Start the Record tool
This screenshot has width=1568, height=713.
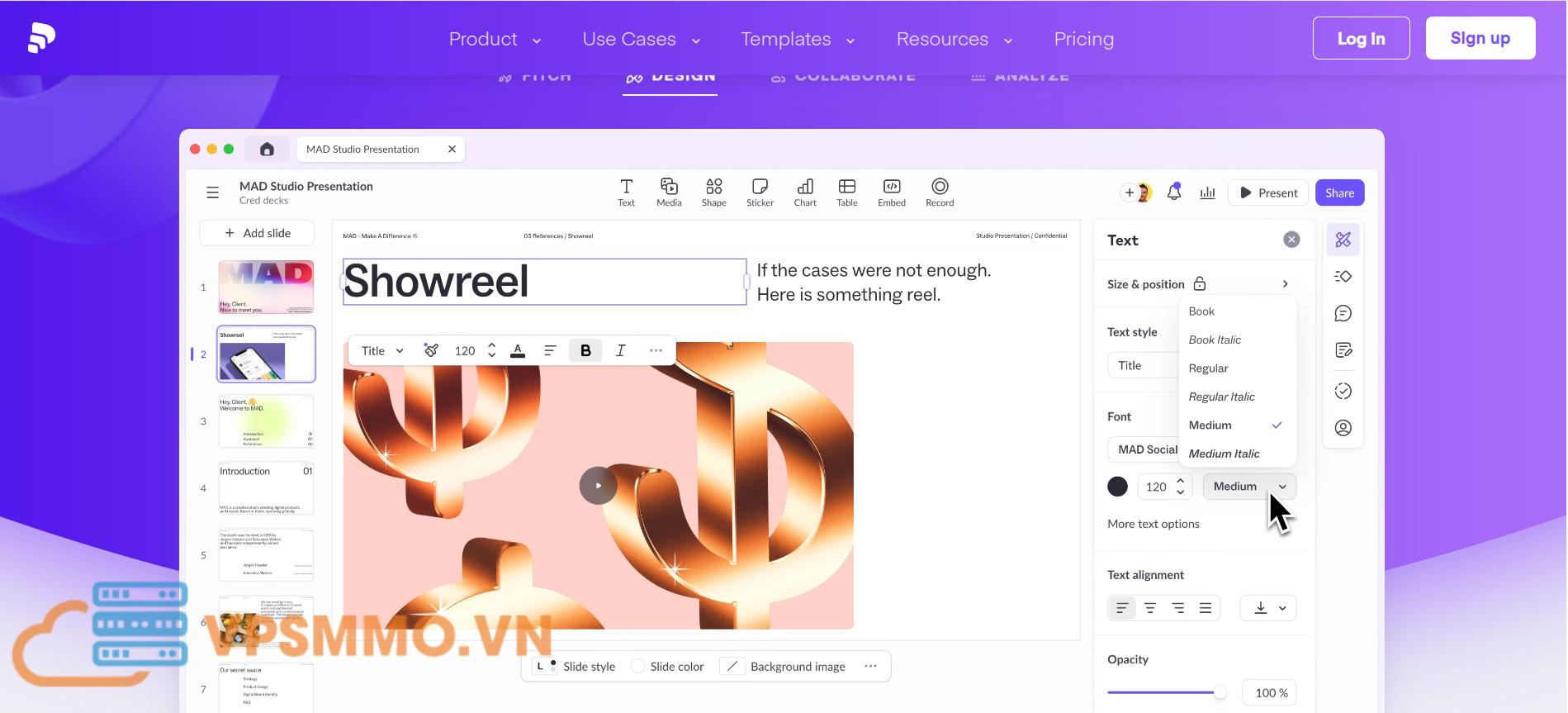pyautogui.click(x=939, y=193)
